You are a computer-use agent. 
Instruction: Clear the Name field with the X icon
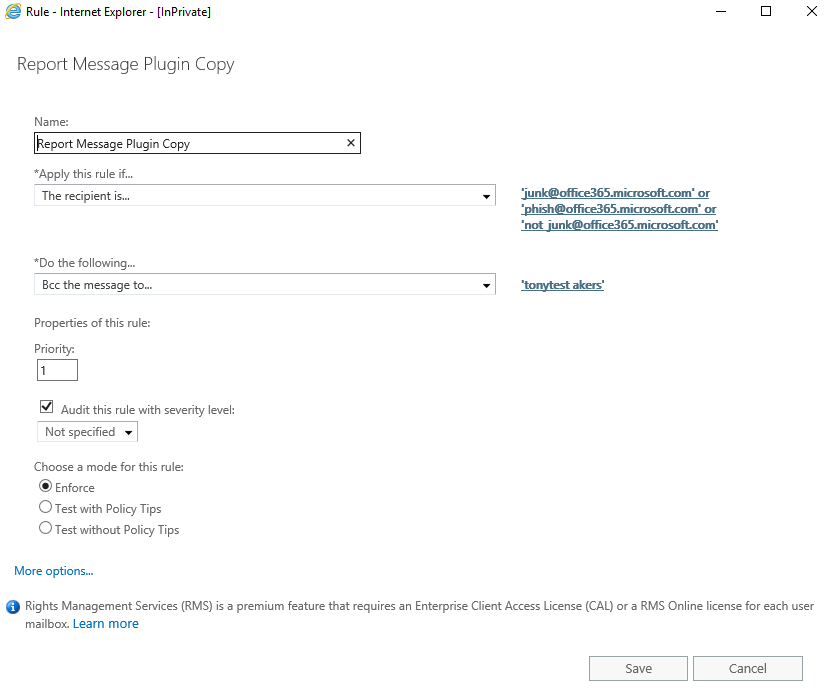[351, 143]
